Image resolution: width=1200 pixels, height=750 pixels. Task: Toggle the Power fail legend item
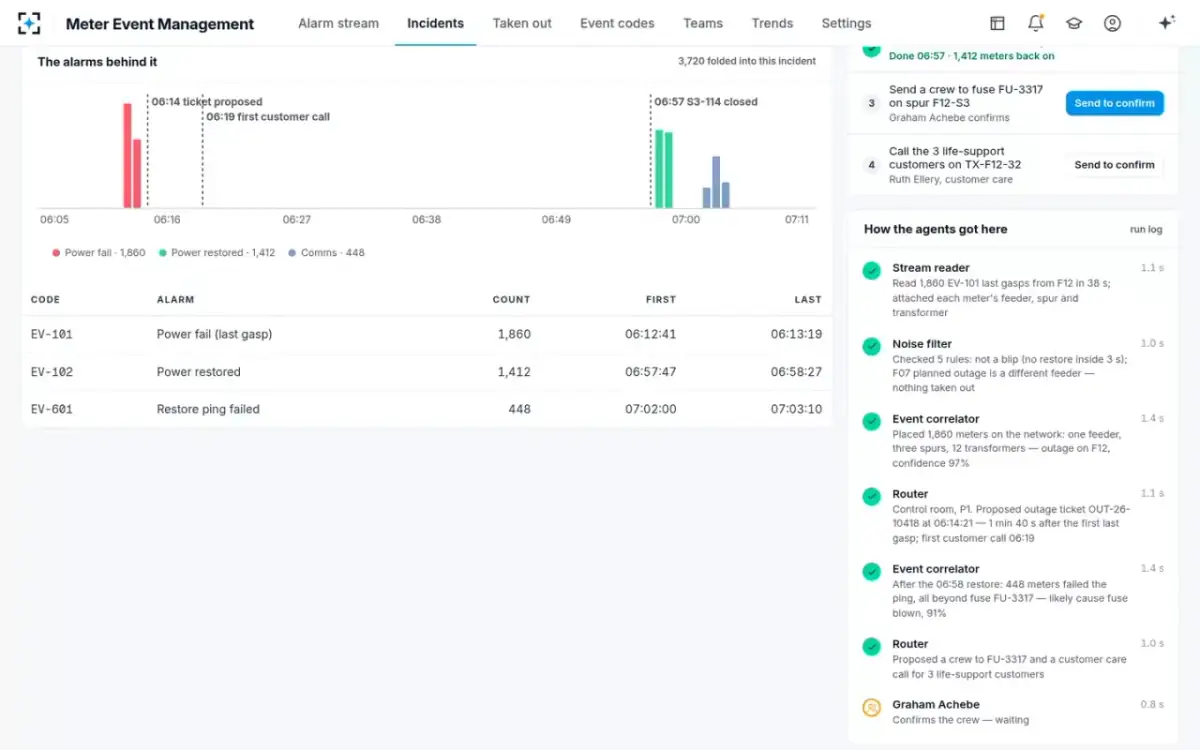(x=98, y=253)
